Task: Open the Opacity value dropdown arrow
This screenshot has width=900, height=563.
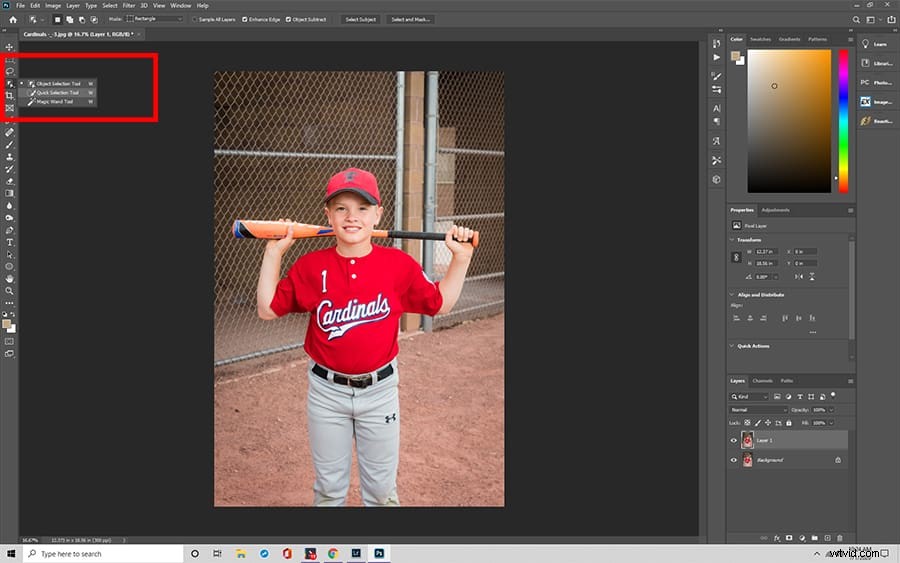Action: (x=831, y=410)
